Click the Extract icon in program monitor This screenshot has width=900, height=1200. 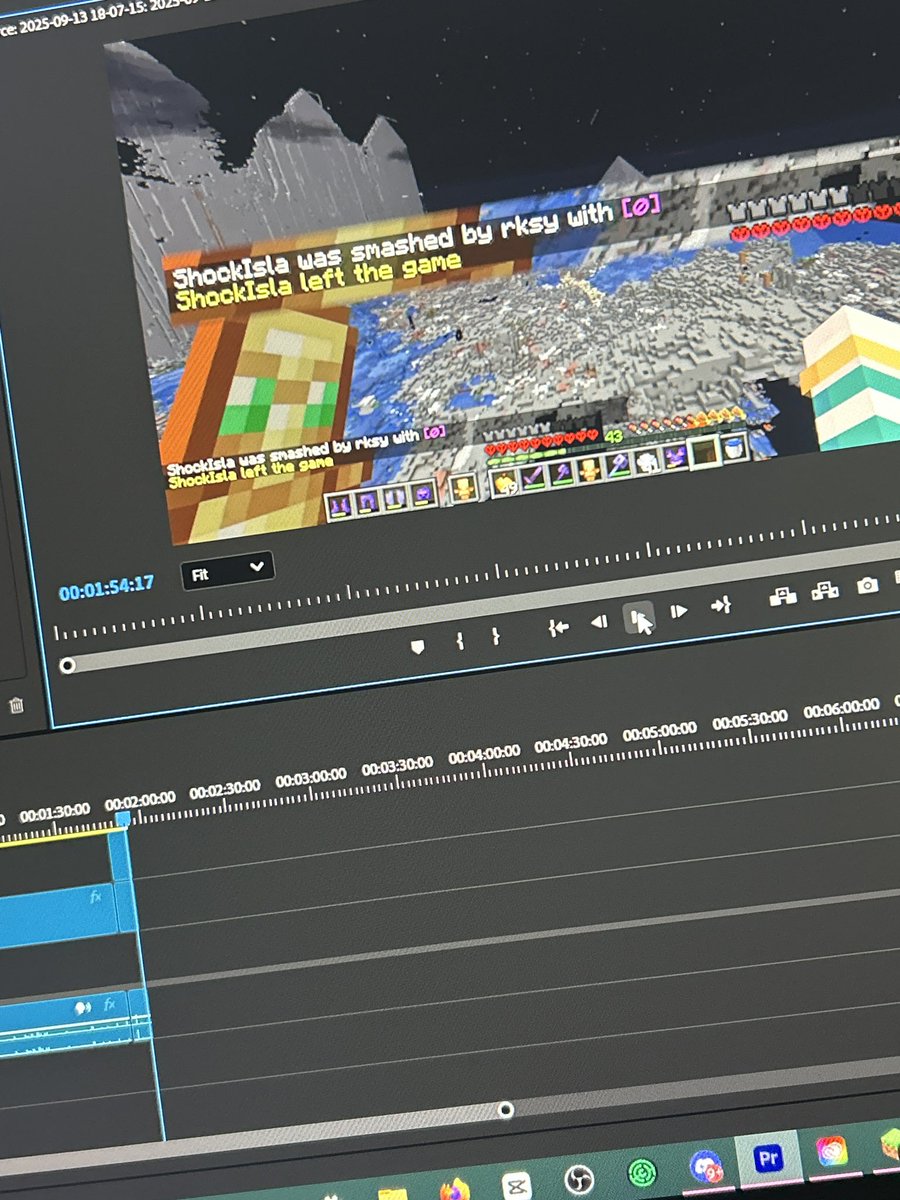point(825,591)
